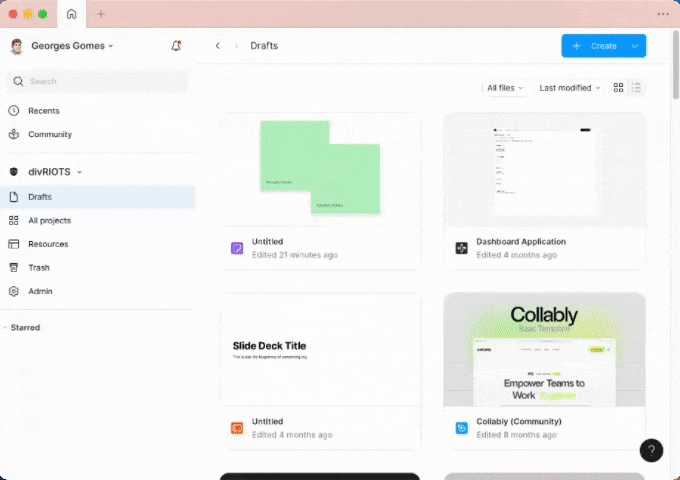Open Recents in sidebar
680x480 pixels.
tap(43, 111)
